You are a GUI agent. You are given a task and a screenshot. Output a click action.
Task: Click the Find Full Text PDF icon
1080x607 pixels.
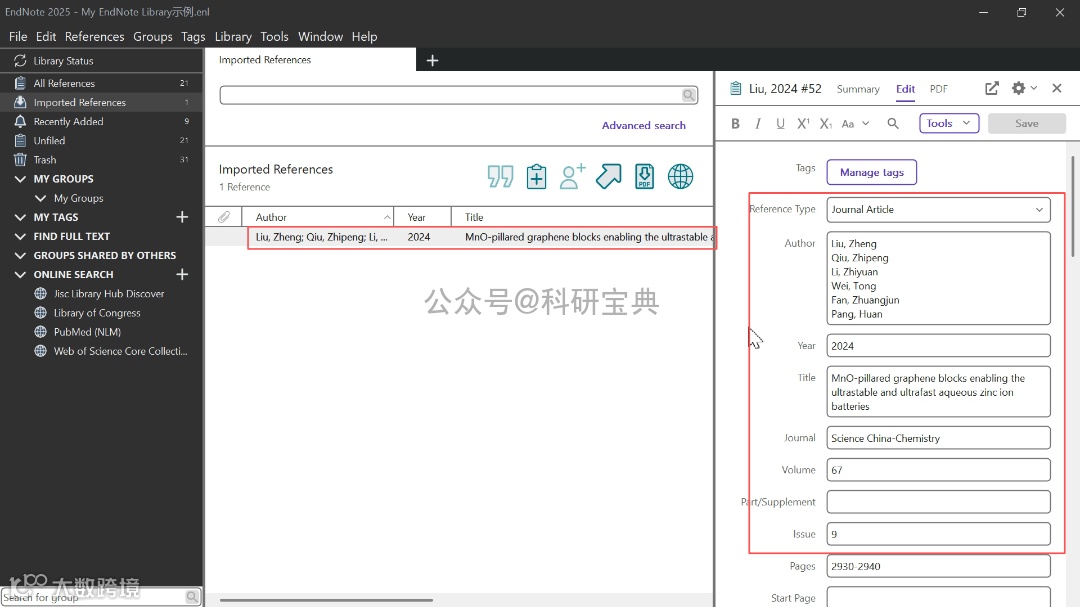(645, 176)
